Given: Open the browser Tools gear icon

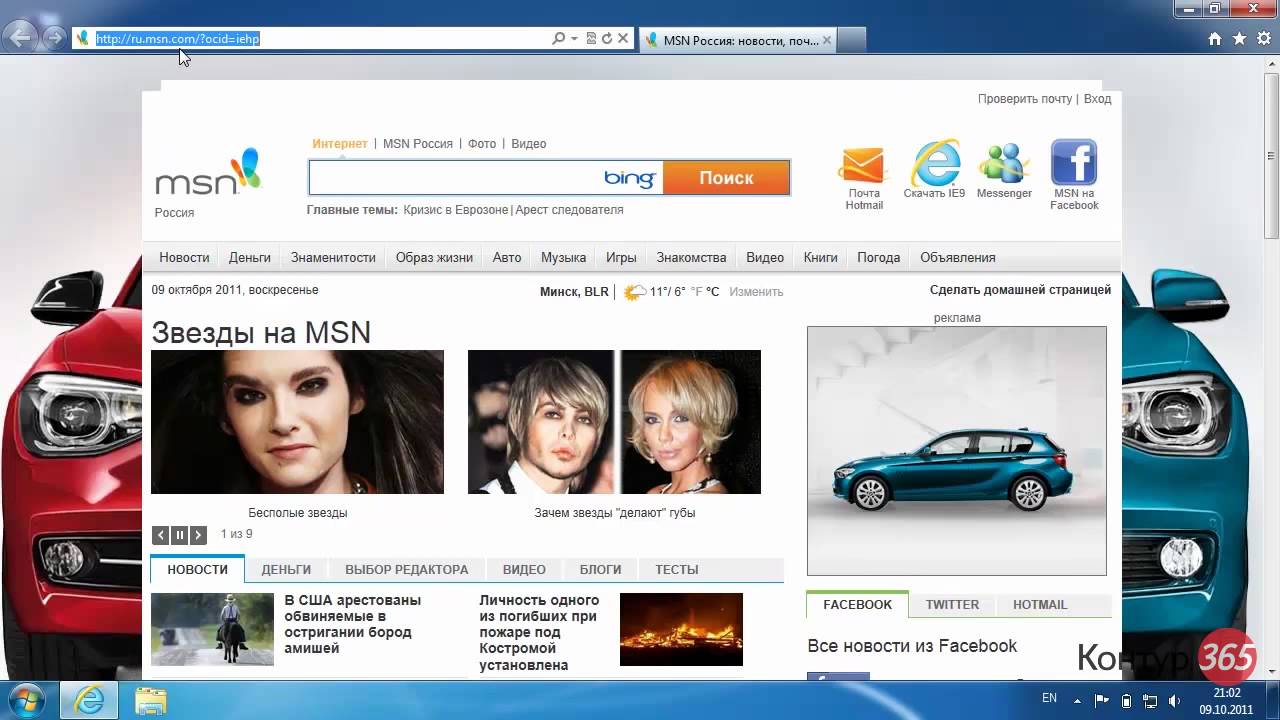Looking at the screenshot, I should [1263, 39].
